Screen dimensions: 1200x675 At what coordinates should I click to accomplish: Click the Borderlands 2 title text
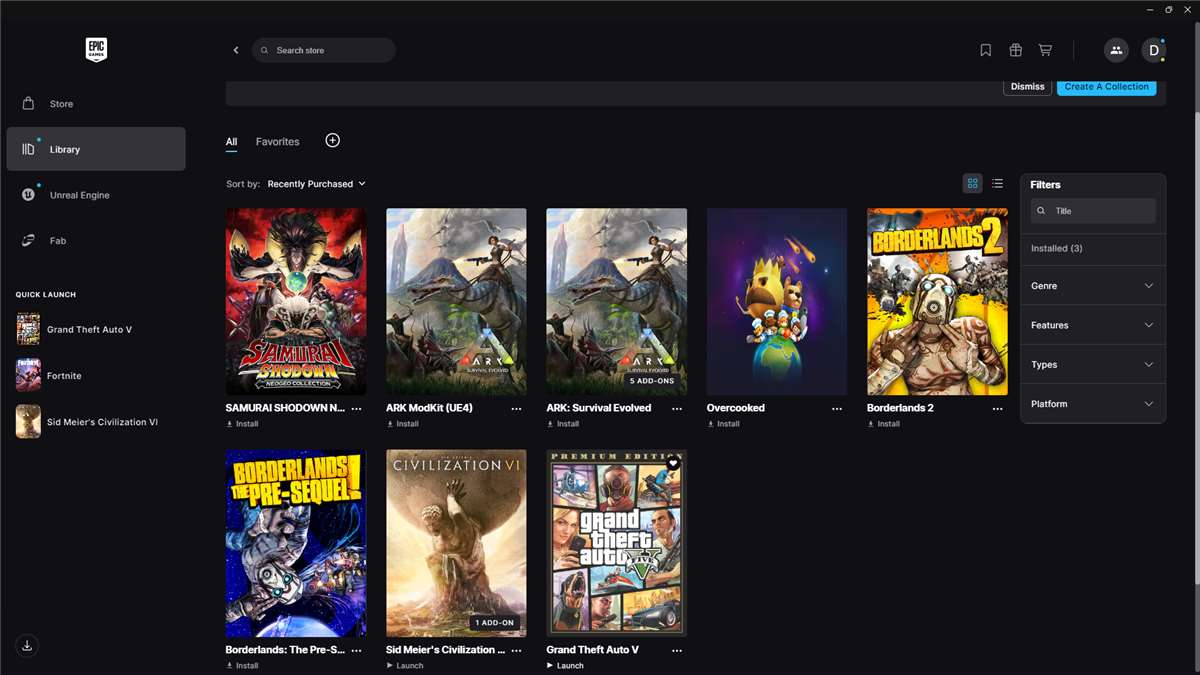tap(900, 408)
